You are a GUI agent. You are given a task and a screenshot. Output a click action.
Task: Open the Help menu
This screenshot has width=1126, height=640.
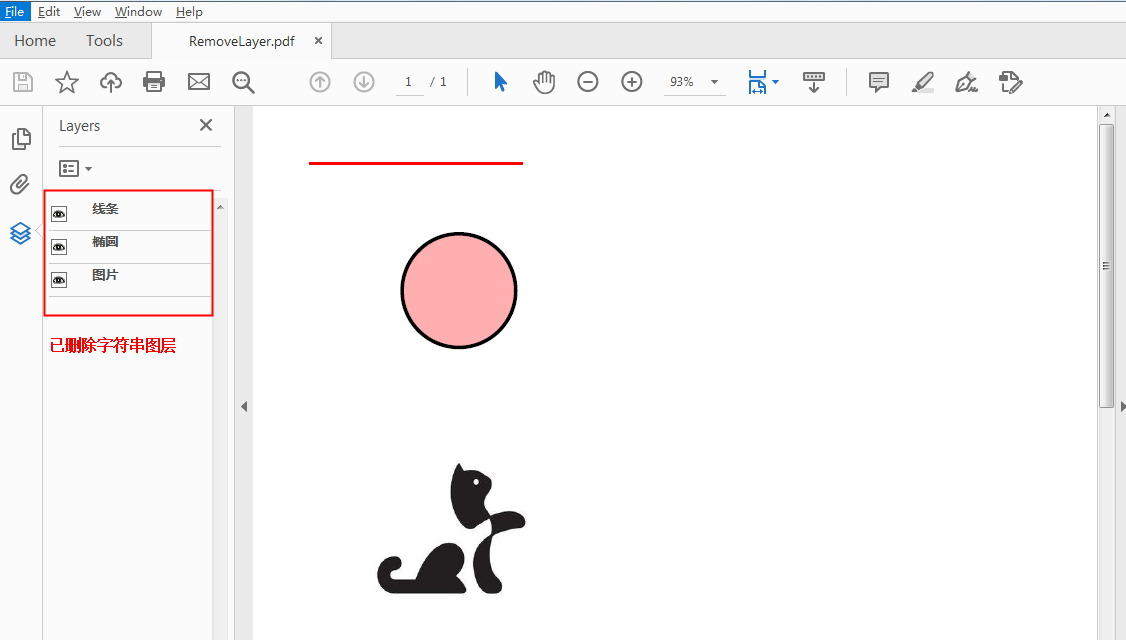click(190, 11)
